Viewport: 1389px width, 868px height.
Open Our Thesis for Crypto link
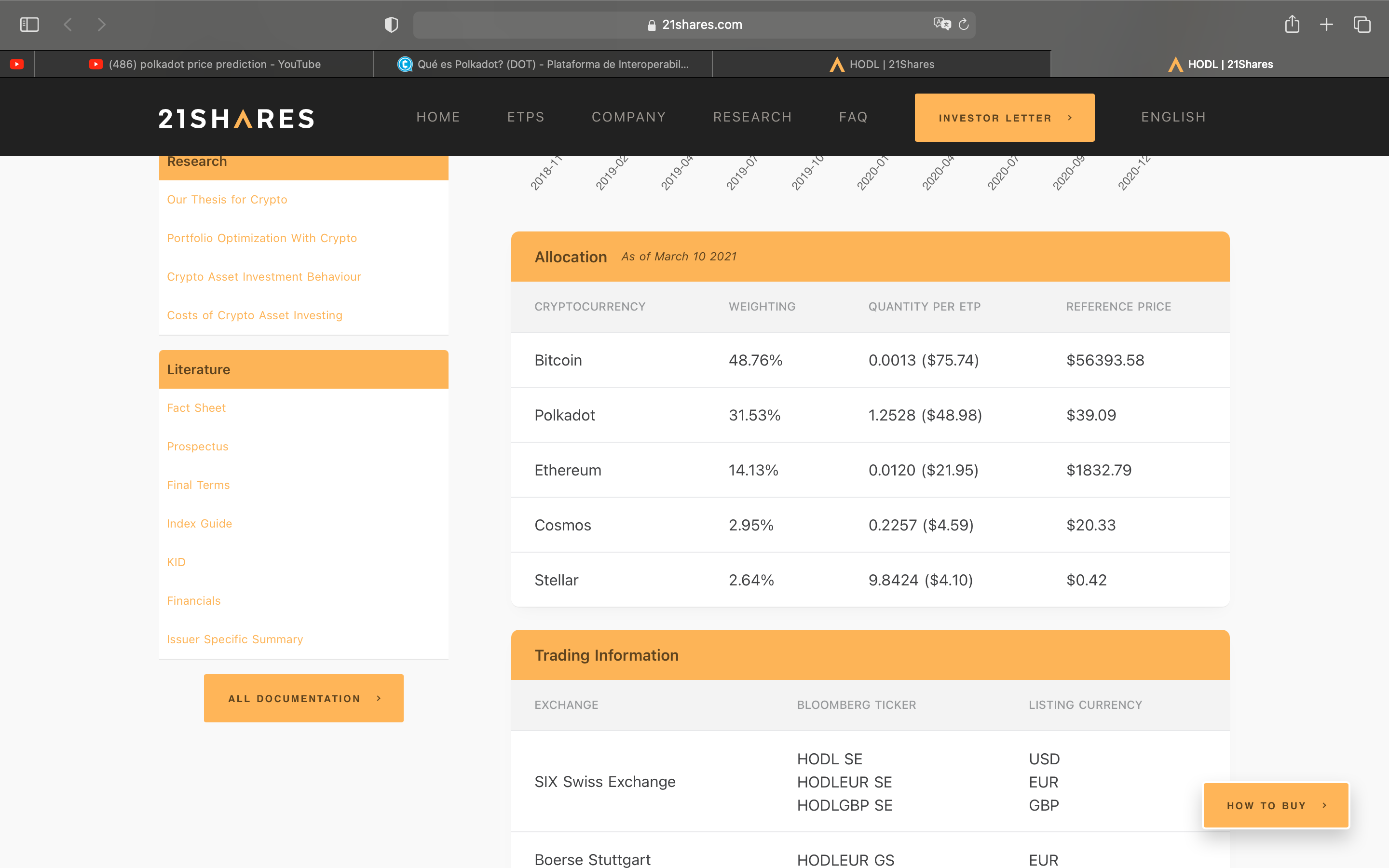(x=227, y=199)
